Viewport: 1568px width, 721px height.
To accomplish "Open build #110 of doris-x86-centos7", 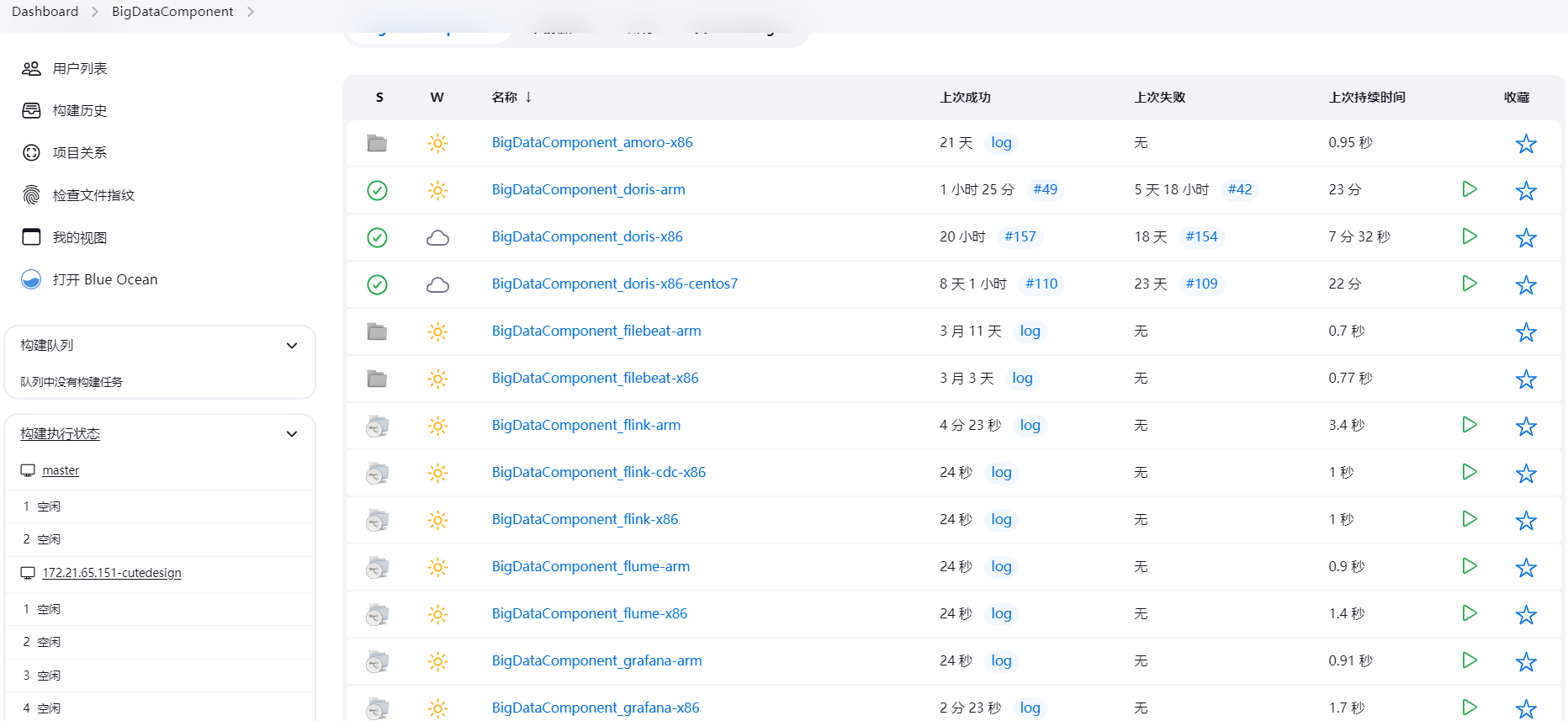I will pyautogui.click(x=1041, y=284).
